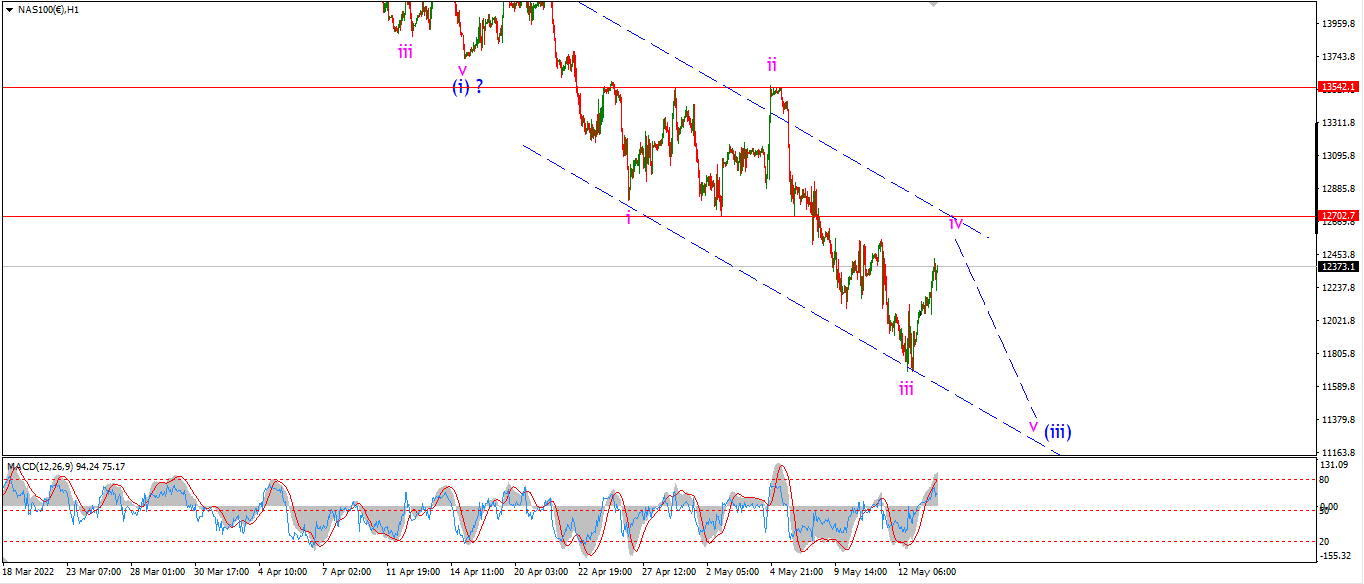Click the NAS100(€),H1 chart title

50,9
